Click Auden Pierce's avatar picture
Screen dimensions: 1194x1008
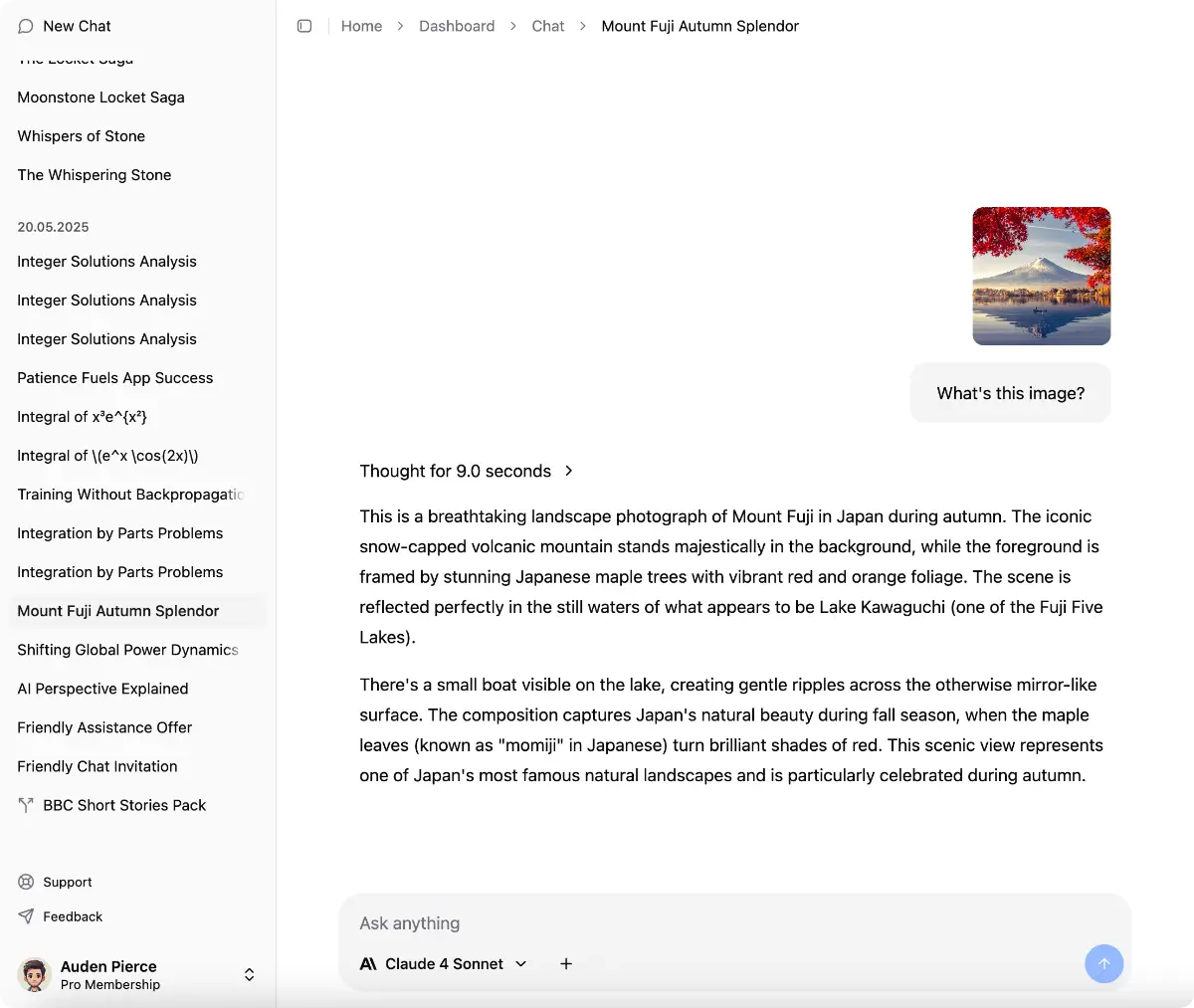[35, 975]
